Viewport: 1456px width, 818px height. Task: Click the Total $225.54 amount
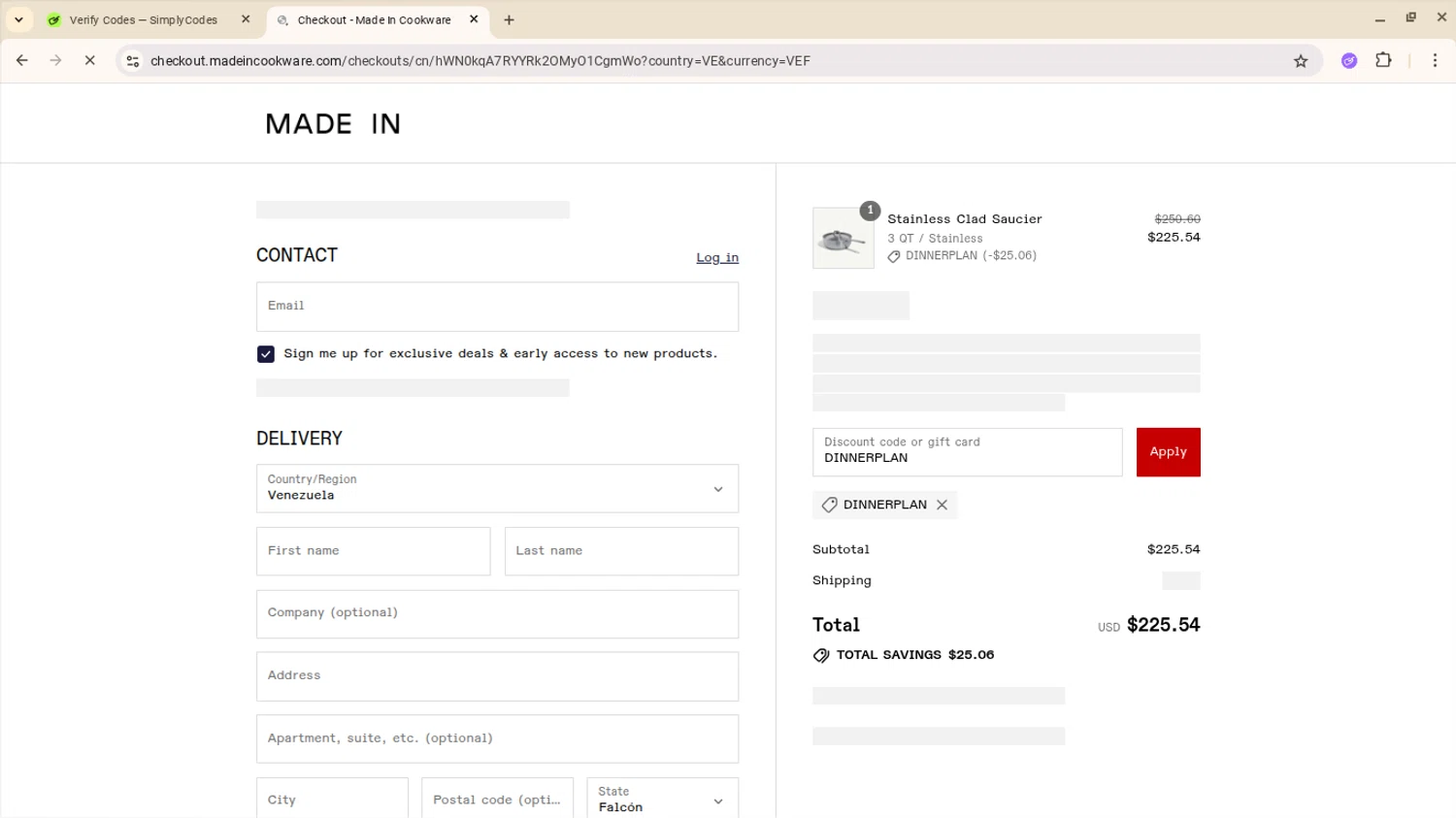click(x=1163, y=625)
